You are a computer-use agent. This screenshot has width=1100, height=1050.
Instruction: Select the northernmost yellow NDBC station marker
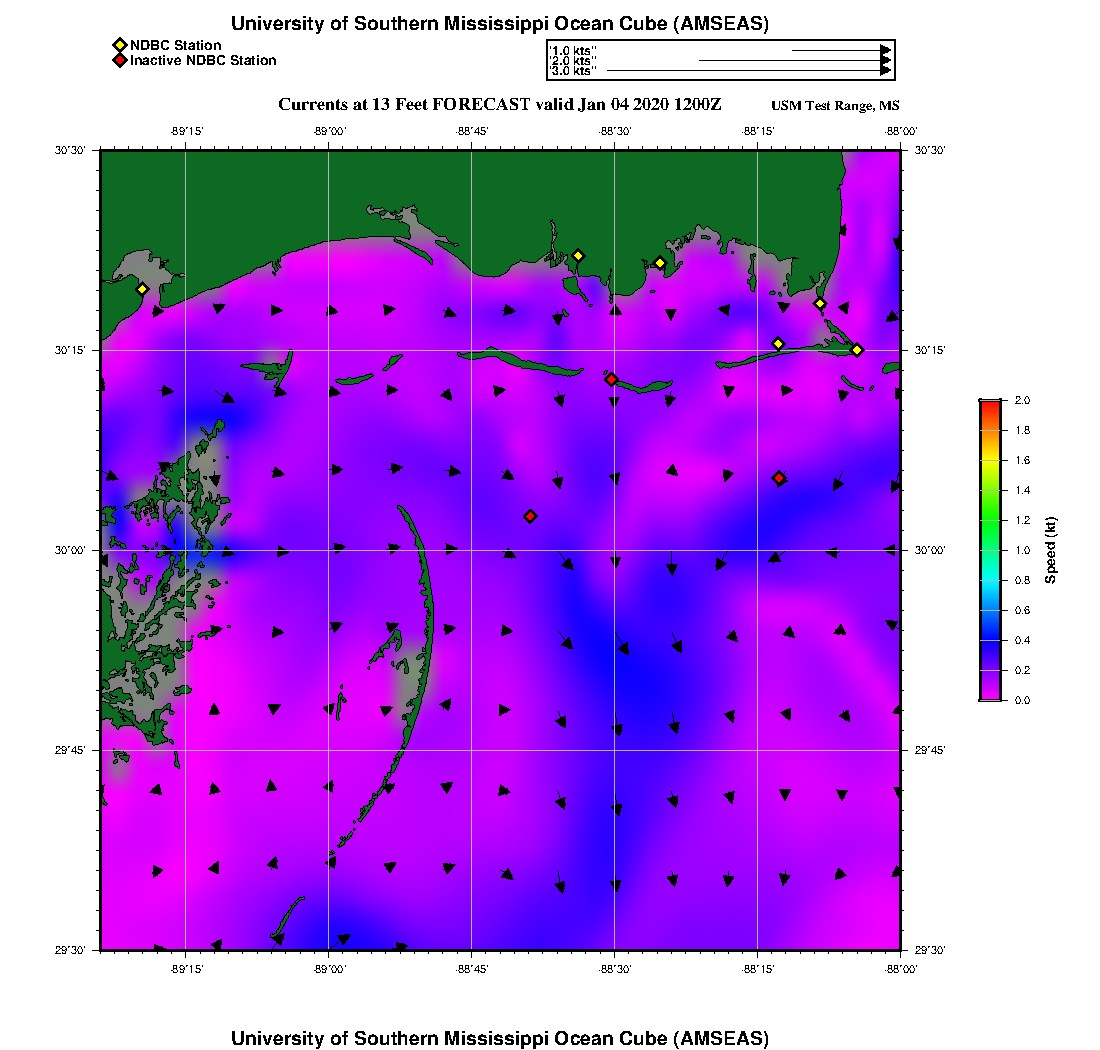577,255
